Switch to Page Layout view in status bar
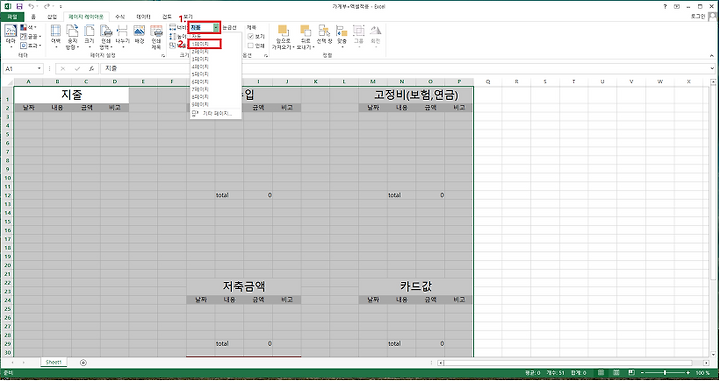720x381 pixels. [x=616, y=373]
